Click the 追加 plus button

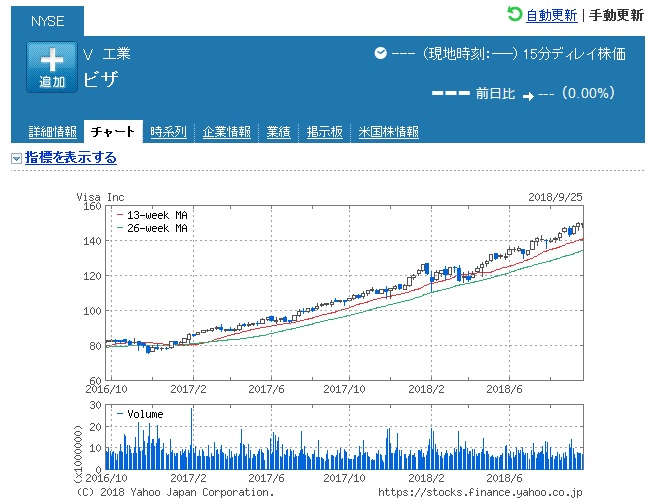click(52, 67)
